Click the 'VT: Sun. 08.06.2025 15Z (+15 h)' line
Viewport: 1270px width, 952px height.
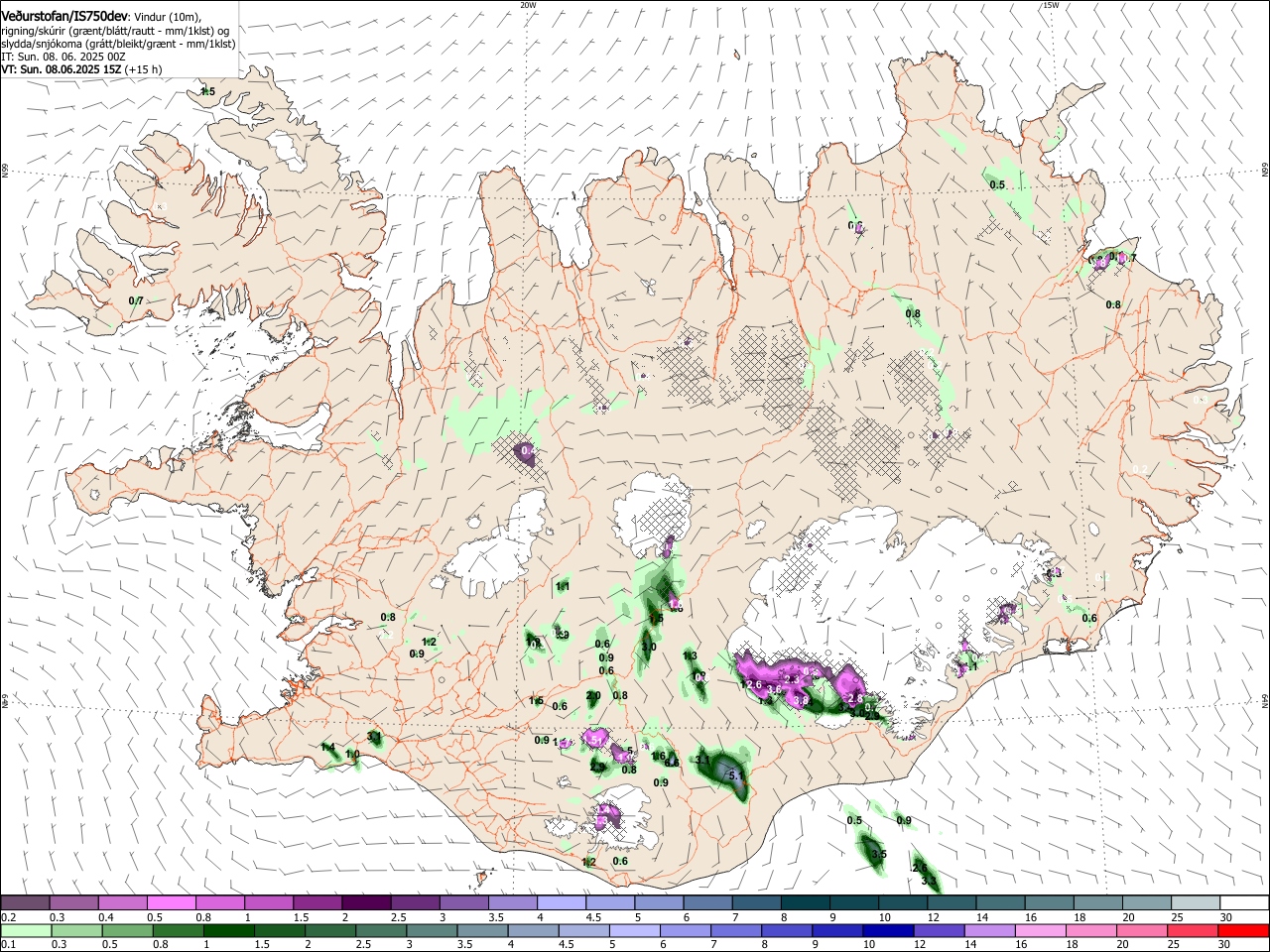tap(81, 69)
